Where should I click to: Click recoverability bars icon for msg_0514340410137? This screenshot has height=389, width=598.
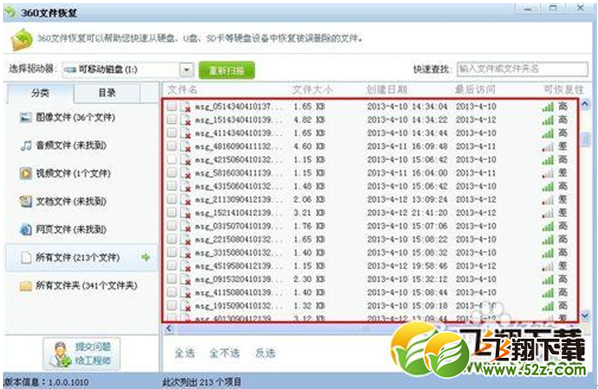pyautogui.click(x=548, y=107)
